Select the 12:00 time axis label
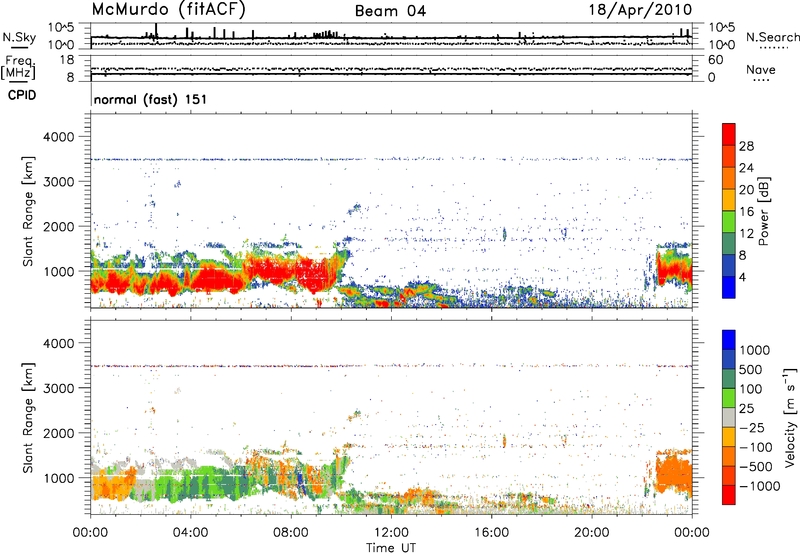 (x=391, y=533)
